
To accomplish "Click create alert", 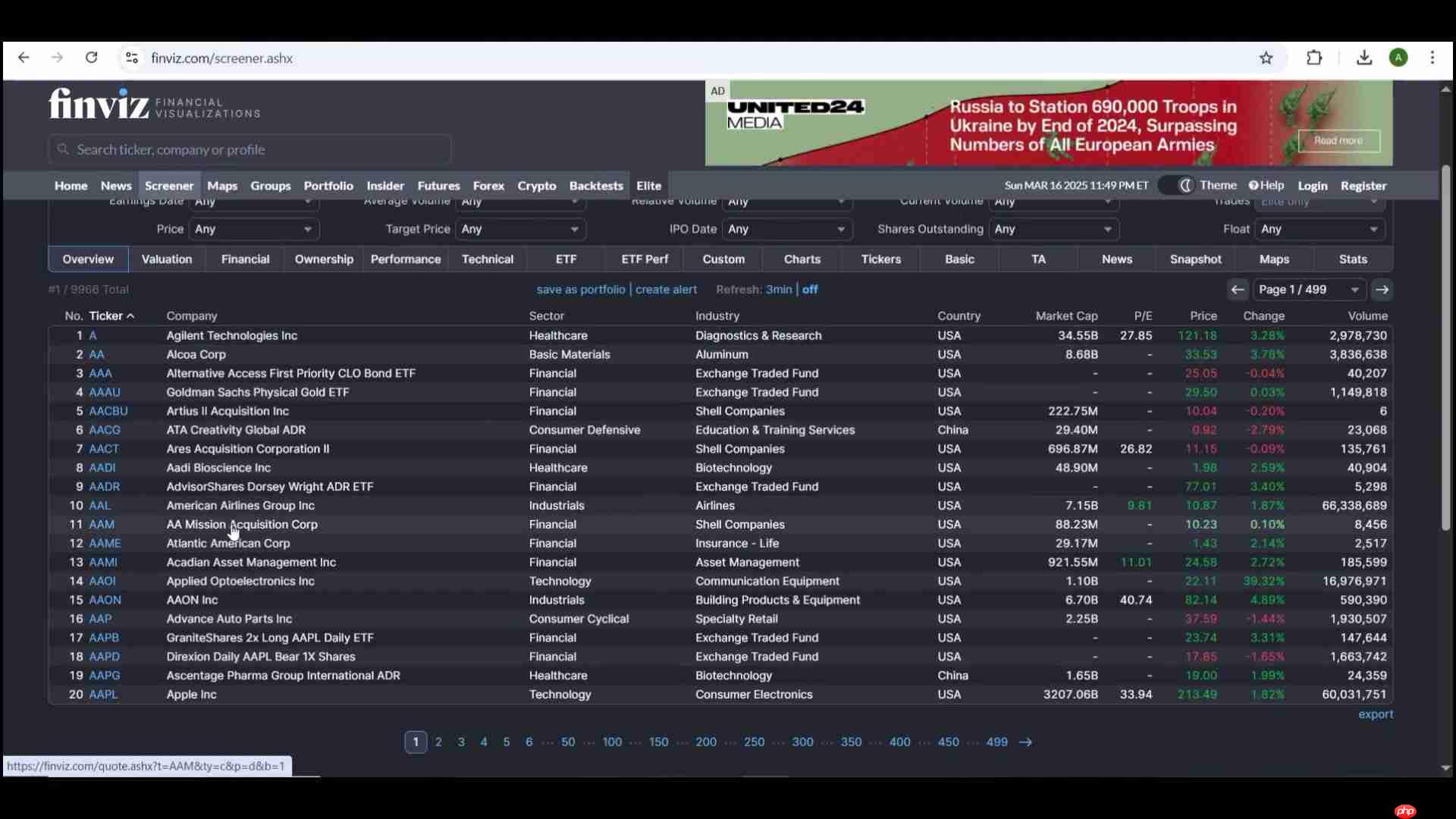I will click(x=666, y=290).
